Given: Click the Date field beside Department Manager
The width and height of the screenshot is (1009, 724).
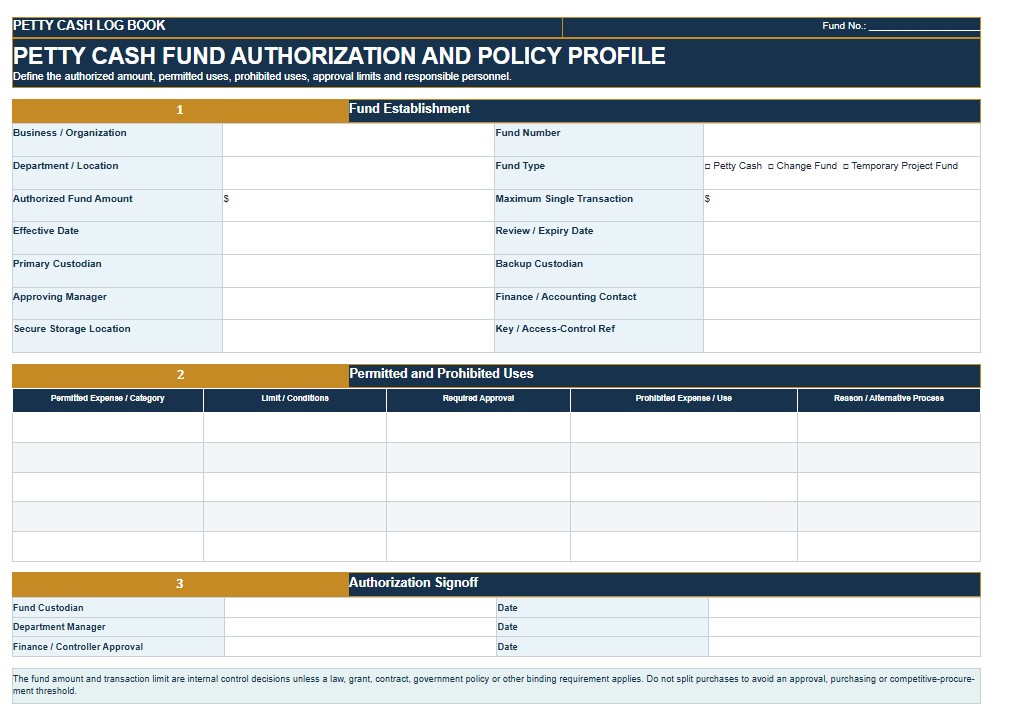Looking at the screenshot, I should coord(844,627).
